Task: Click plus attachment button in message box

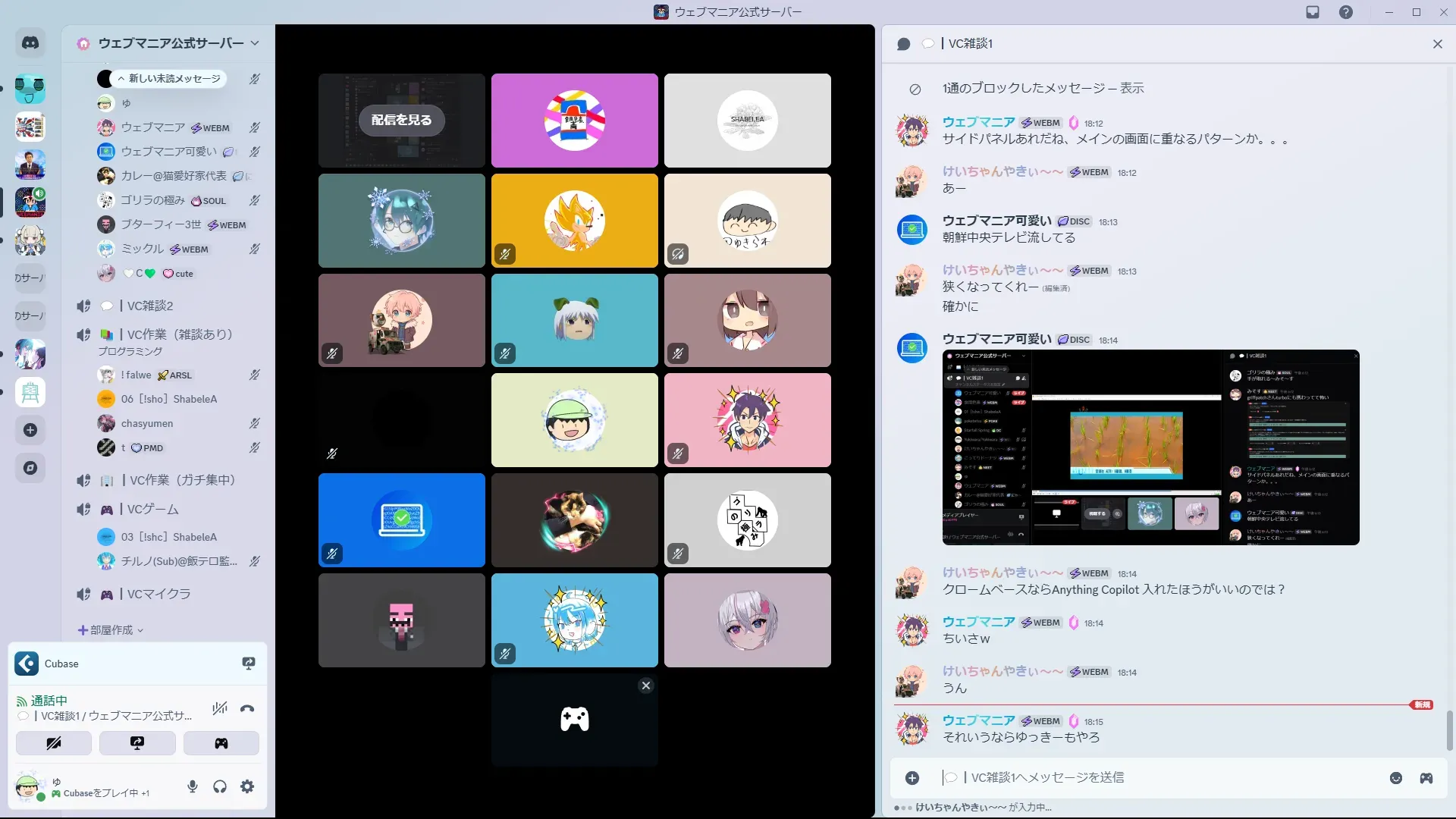Action: tap(912, 778)
